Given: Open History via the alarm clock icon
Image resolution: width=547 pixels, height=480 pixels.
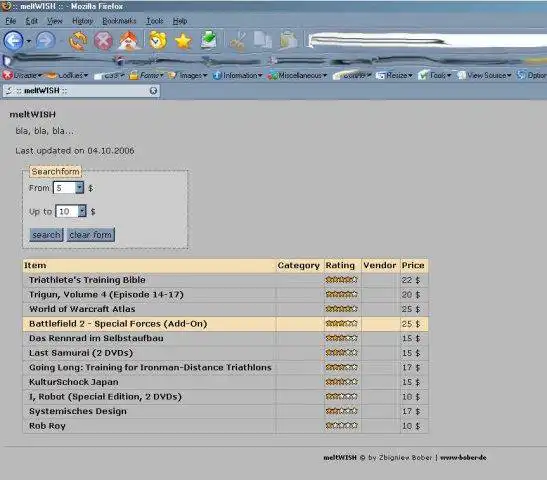Looking at the screenshot, I should (x=158, y=41).
